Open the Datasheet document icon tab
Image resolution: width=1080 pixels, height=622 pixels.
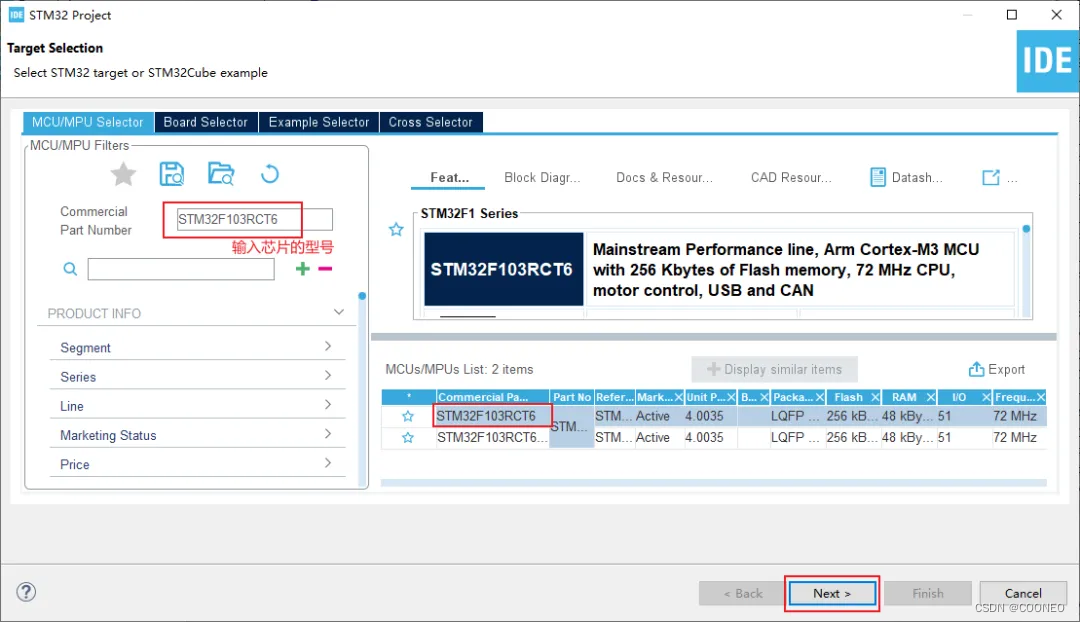878,177
